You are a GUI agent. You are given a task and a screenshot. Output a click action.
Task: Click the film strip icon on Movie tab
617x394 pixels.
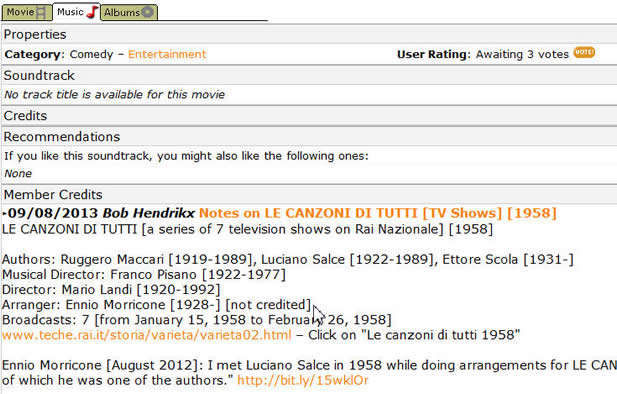tap(41, 13)
